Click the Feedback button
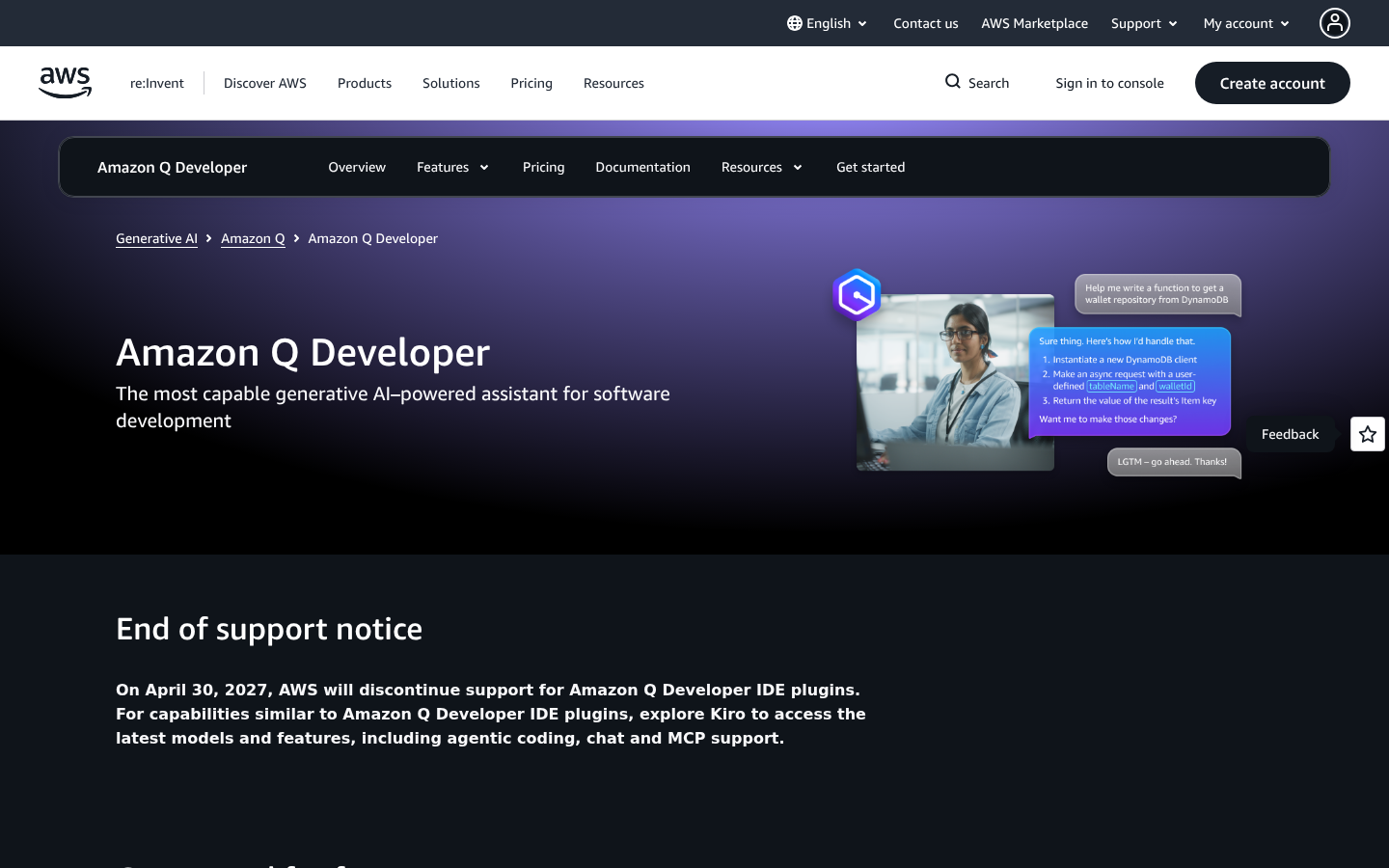Viewport: 1389px width, 868px height. pyautogui.click(x=1290, y=434)
